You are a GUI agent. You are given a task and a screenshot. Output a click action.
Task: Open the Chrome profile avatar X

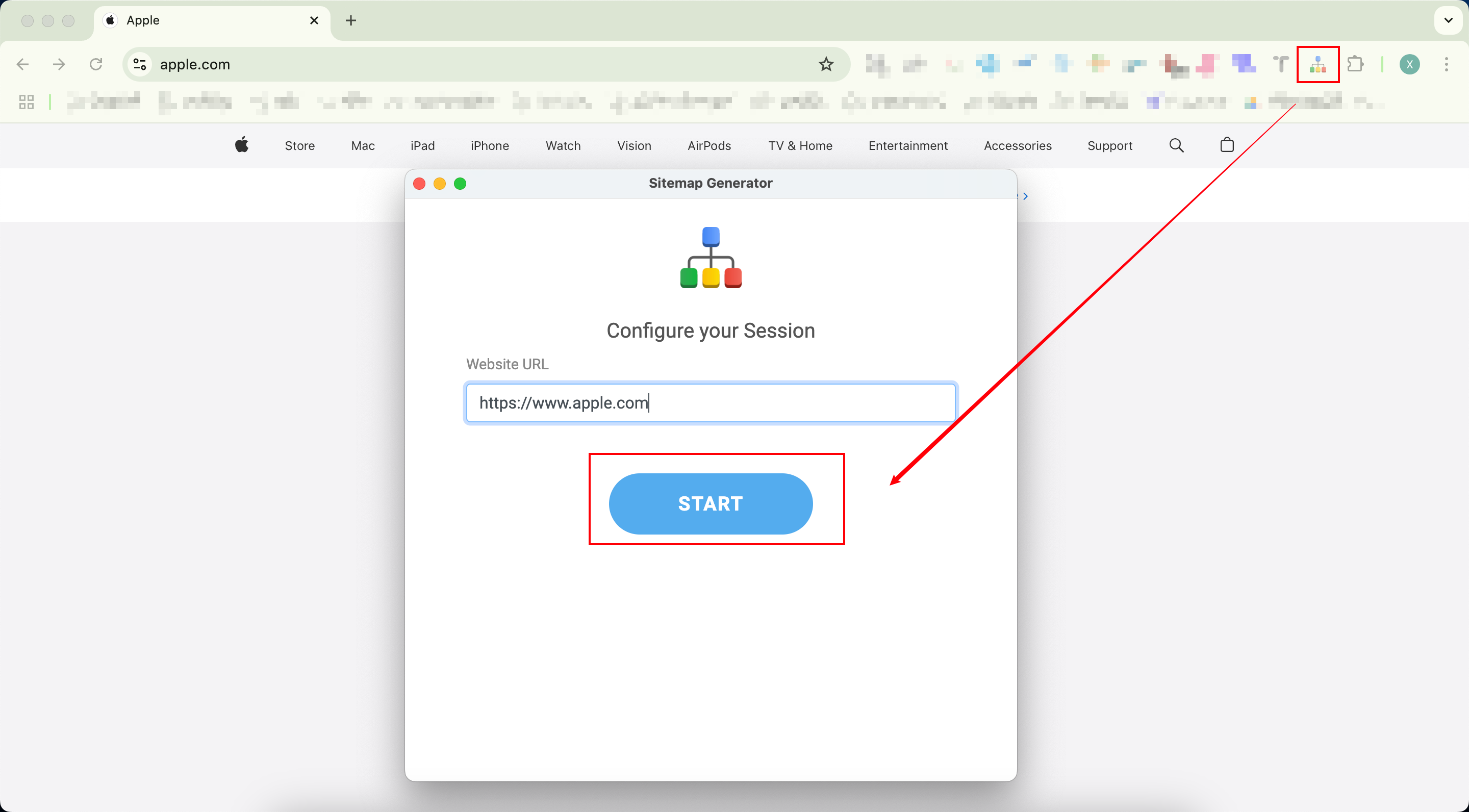click(x=1409, y=64)
